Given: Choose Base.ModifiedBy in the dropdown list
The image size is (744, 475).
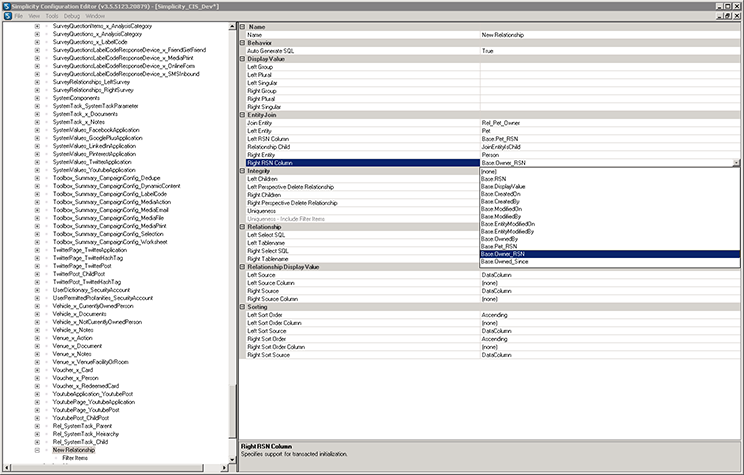Looking at the screenshot, I should tap(610, 216).
